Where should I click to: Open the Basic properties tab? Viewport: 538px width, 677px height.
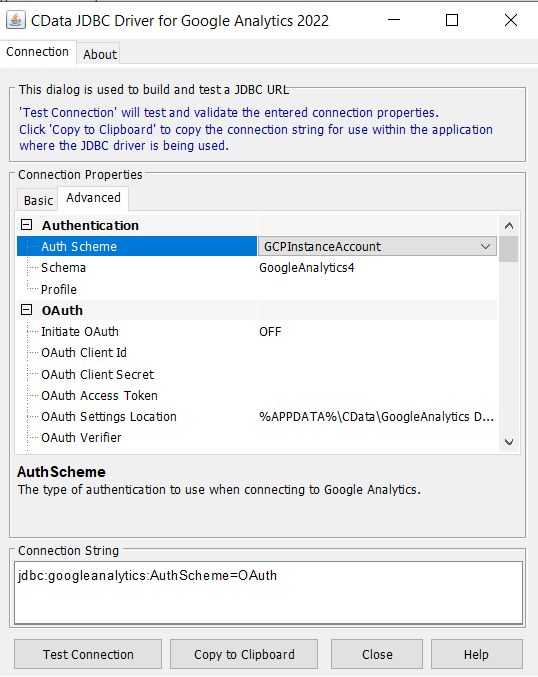pos(38,200)
